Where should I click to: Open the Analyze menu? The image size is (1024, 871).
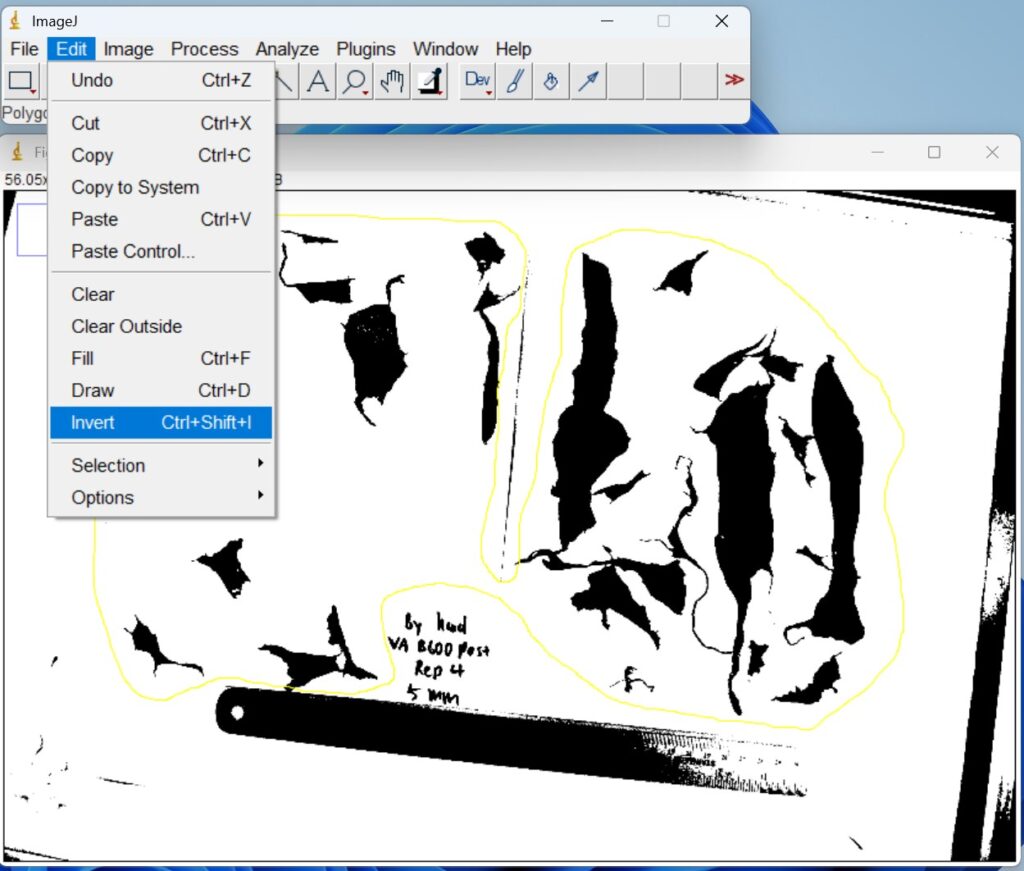[287, 48]
